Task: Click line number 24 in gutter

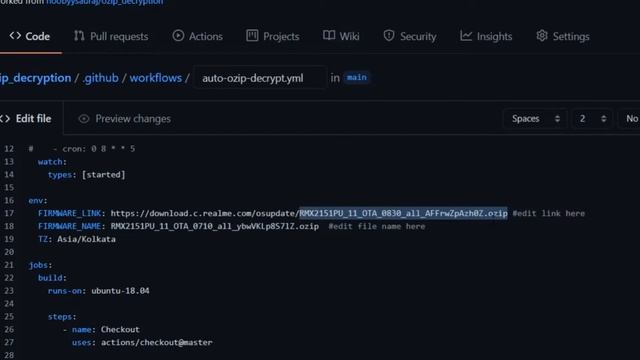Action: (x=9, y=304)
